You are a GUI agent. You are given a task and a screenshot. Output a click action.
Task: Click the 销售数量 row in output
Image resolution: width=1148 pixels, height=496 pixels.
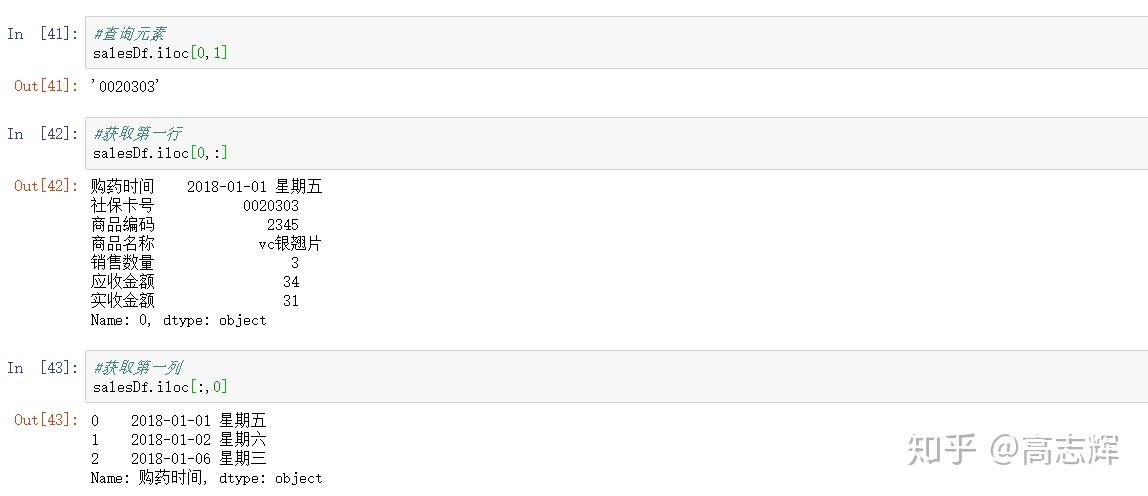(195, 262)
